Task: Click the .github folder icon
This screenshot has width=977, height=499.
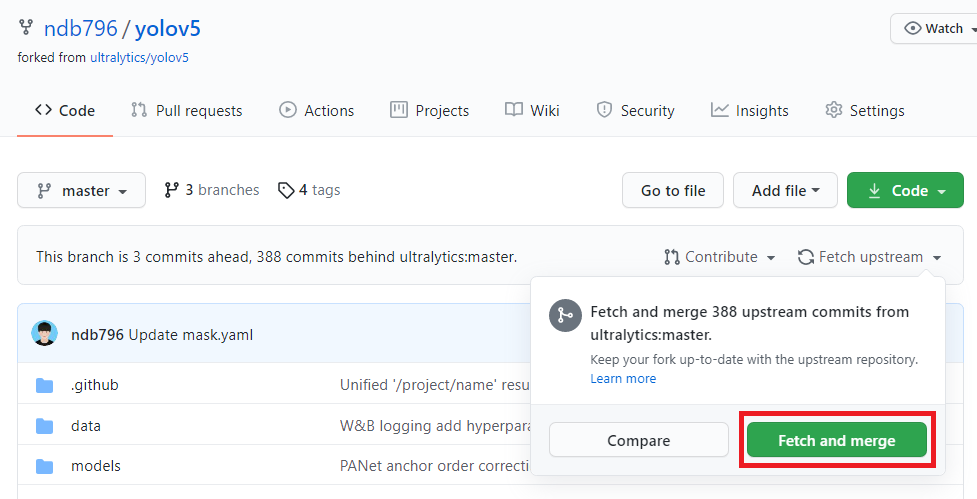Action: point(44,385)
